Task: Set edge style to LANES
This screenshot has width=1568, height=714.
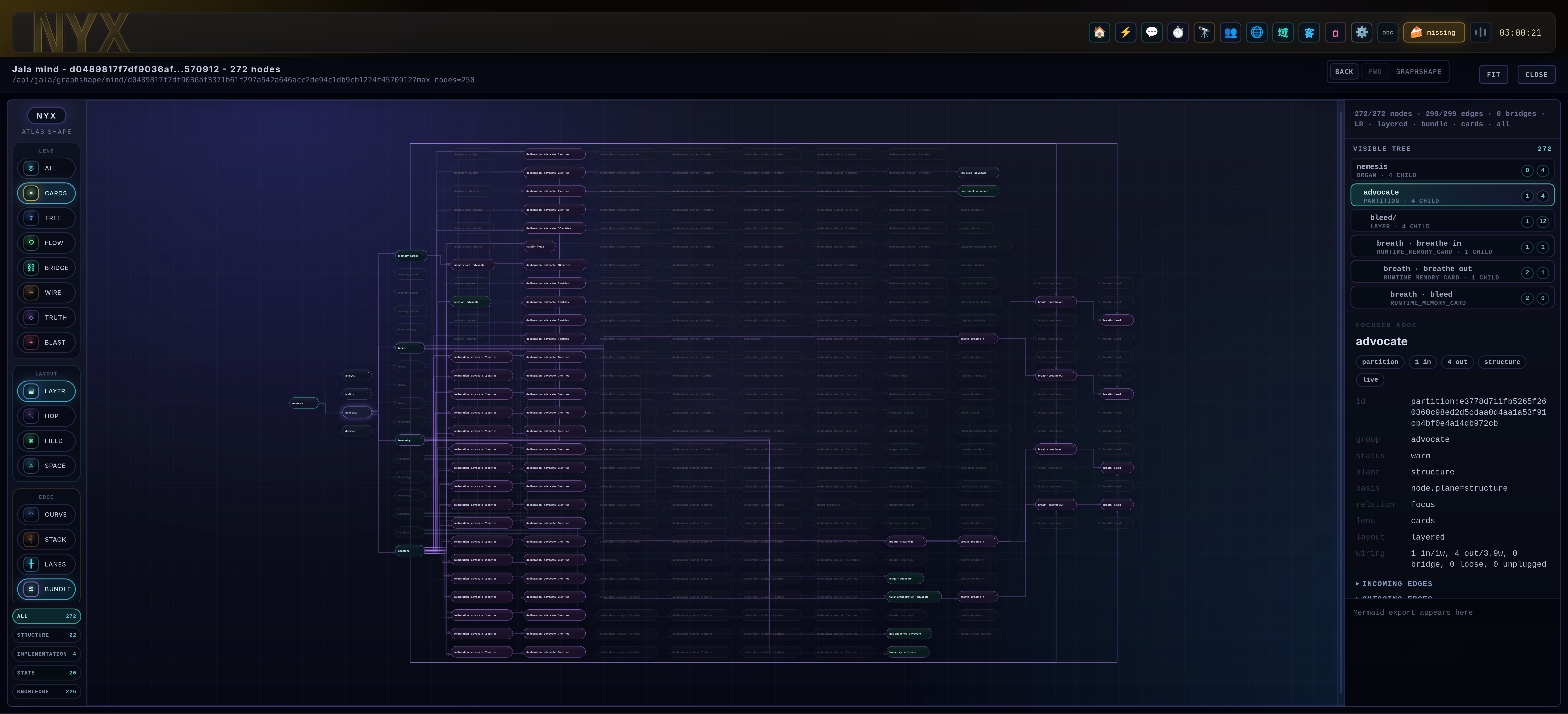Action: pyautogui.click(x=46, y=565)
